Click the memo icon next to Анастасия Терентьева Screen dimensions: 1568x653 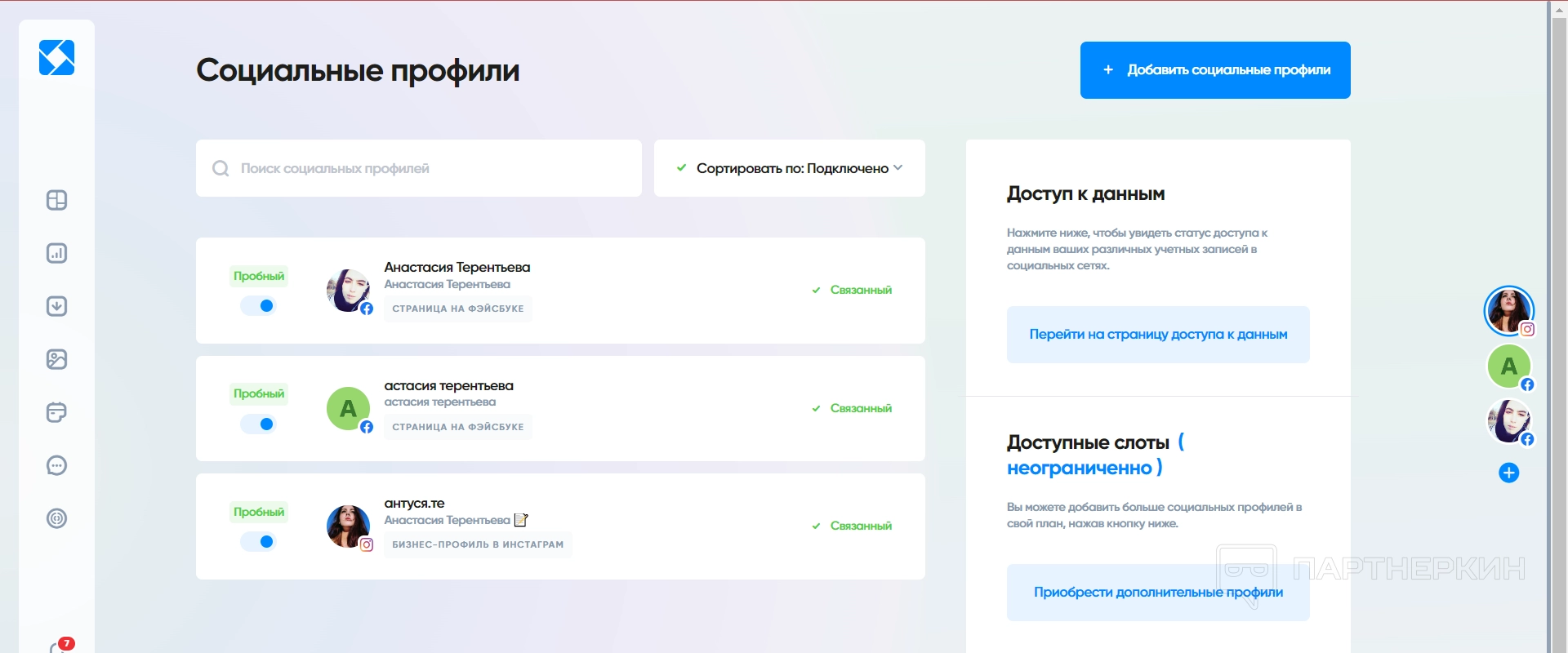pos(521,520)
